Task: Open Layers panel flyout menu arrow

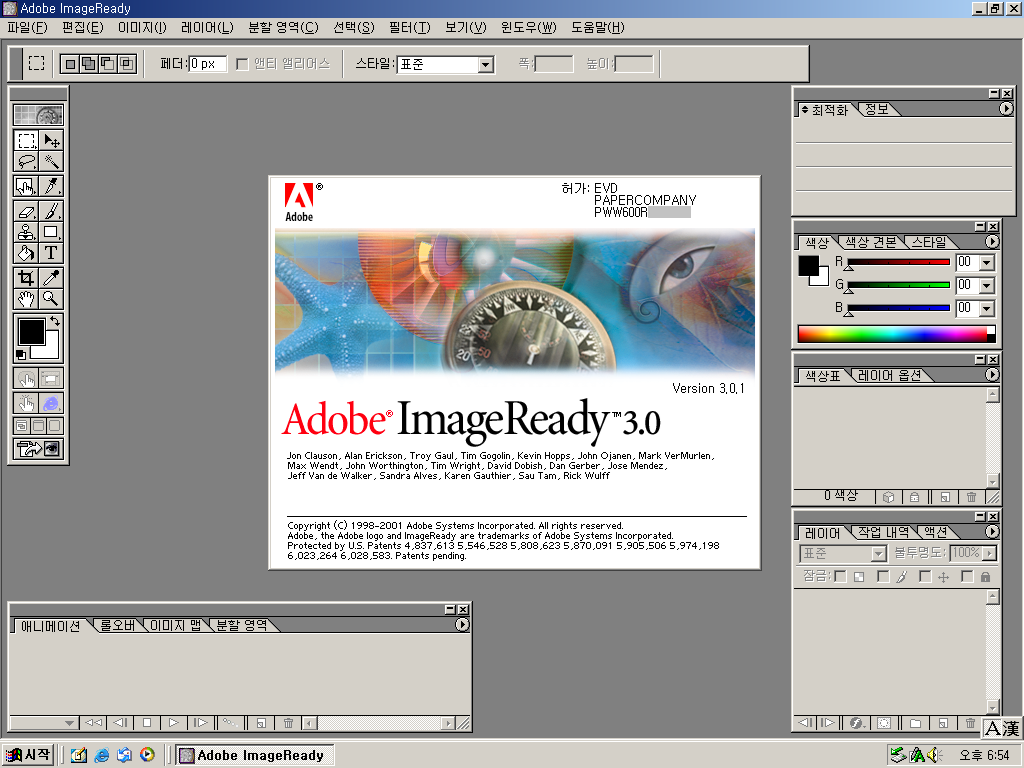Action: pos(992,532)
